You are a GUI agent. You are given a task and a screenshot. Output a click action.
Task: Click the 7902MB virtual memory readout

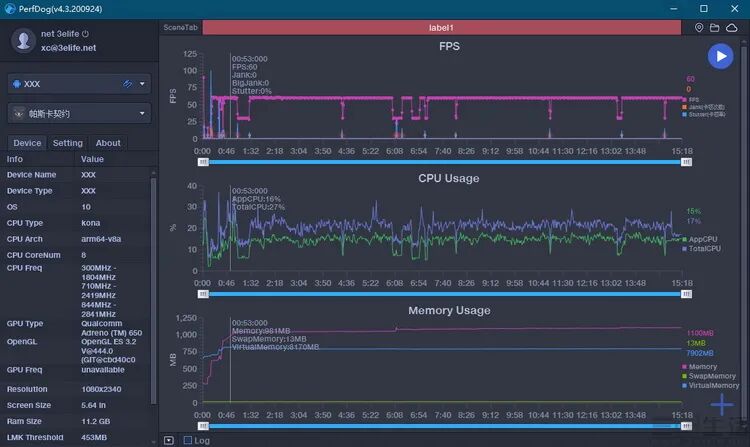(700, 353)
